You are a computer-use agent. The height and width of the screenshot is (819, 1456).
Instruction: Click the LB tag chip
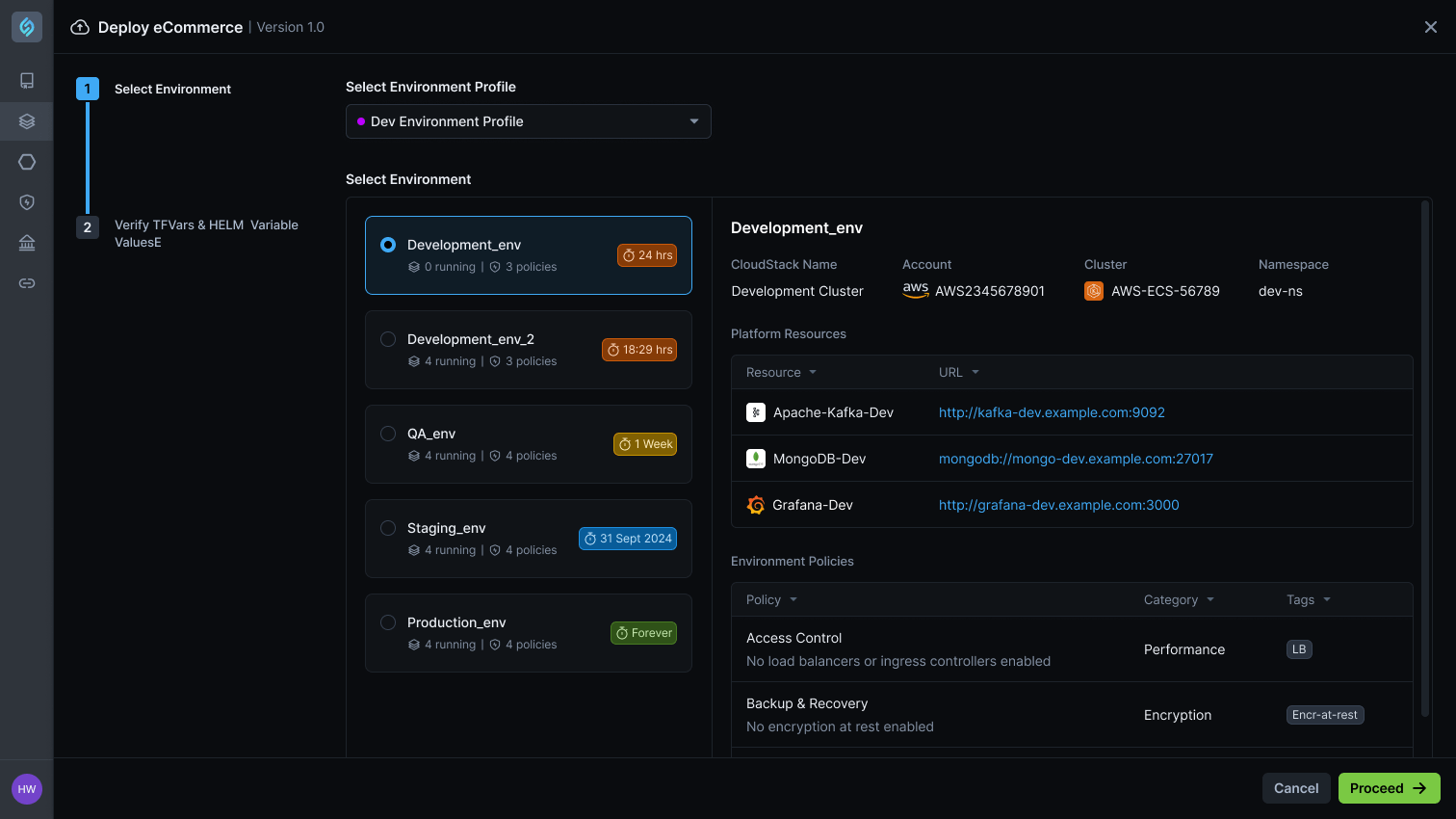[1299, 649]
